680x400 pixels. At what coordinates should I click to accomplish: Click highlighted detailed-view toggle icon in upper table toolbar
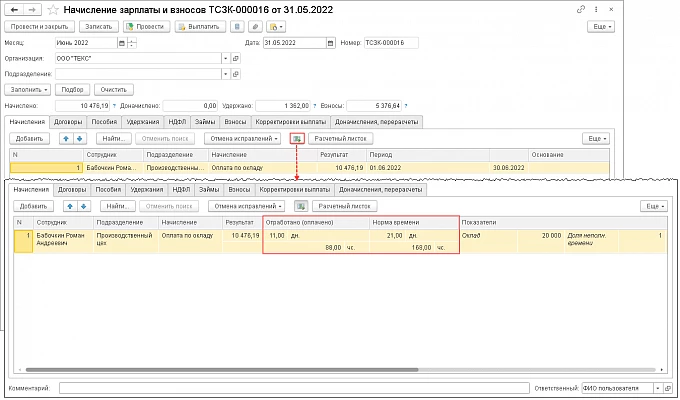297,138
